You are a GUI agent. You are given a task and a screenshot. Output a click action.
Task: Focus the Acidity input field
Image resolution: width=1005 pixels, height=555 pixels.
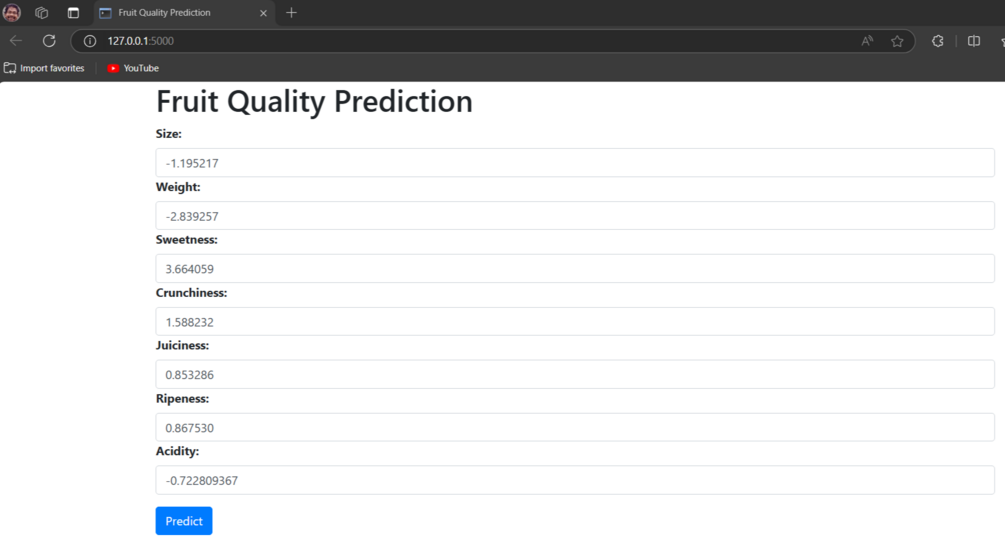click(x=575, y=480)
